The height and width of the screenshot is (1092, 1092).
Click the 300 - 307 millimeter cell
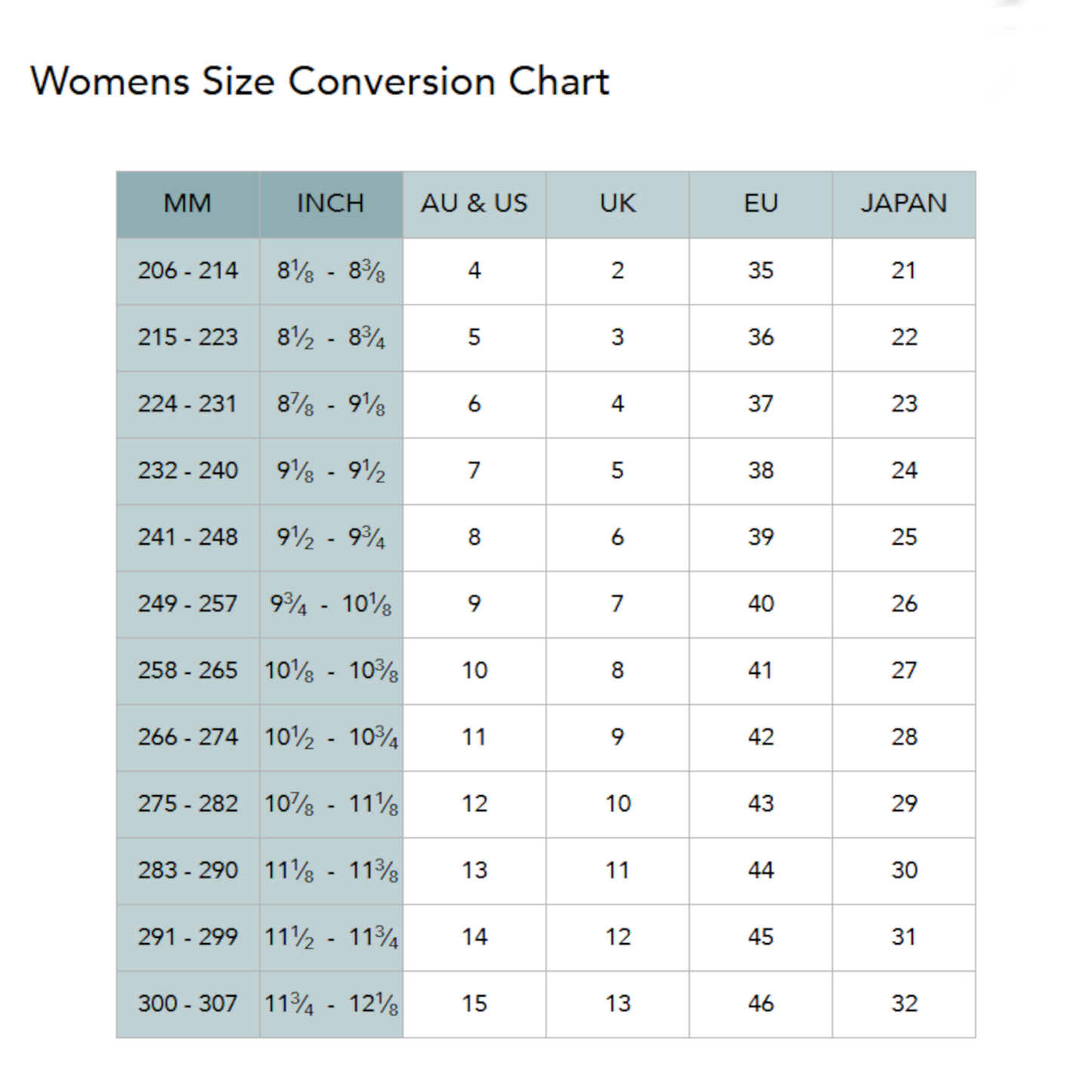tap(187, 1004)
